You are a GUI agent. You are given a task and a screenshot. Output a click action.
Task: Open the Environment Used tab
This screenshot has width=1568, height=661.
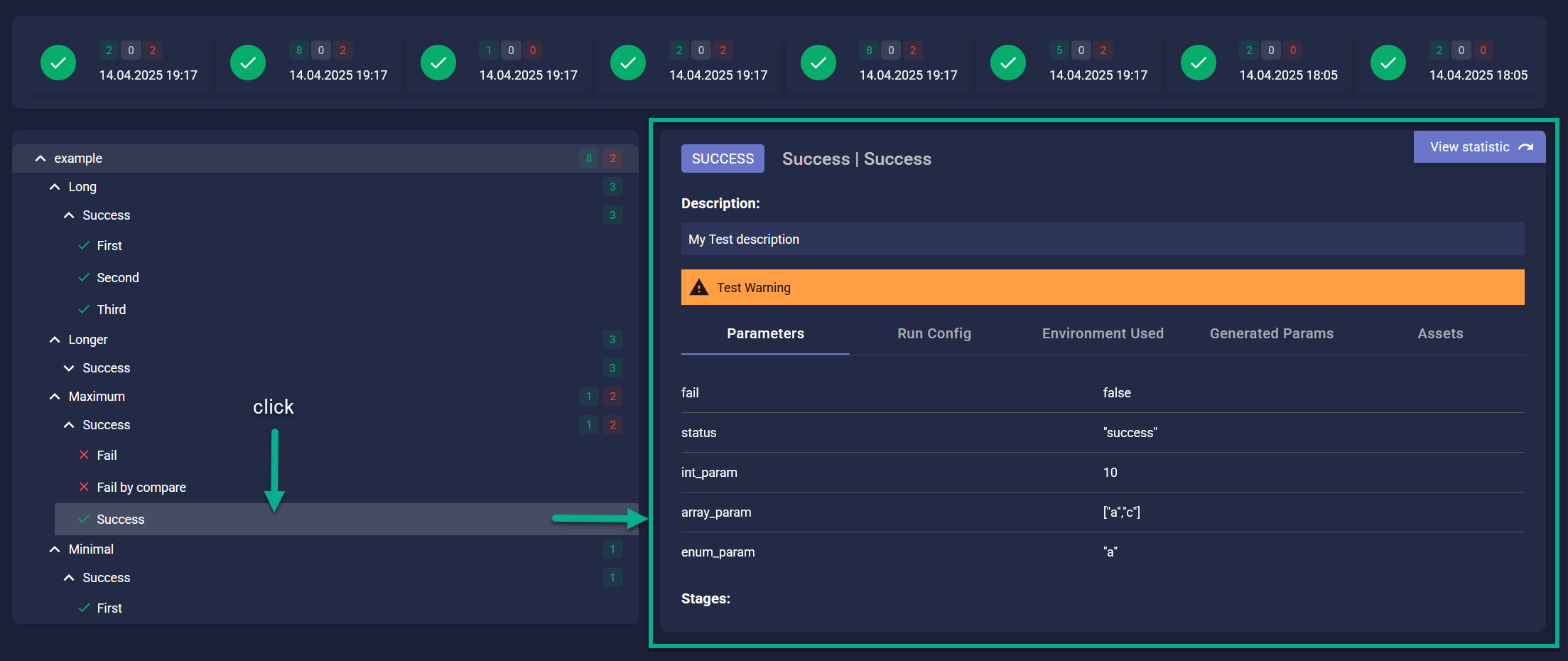click(1103, 333)
